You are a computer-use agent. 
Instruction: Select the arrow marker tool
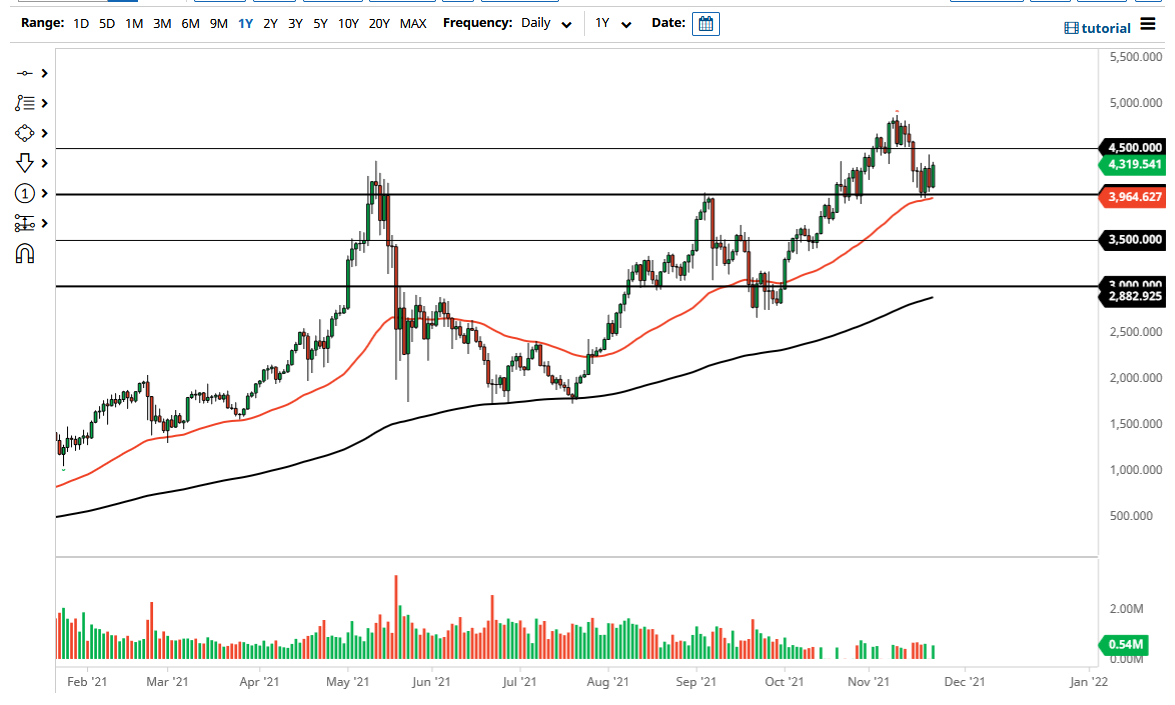24,163
